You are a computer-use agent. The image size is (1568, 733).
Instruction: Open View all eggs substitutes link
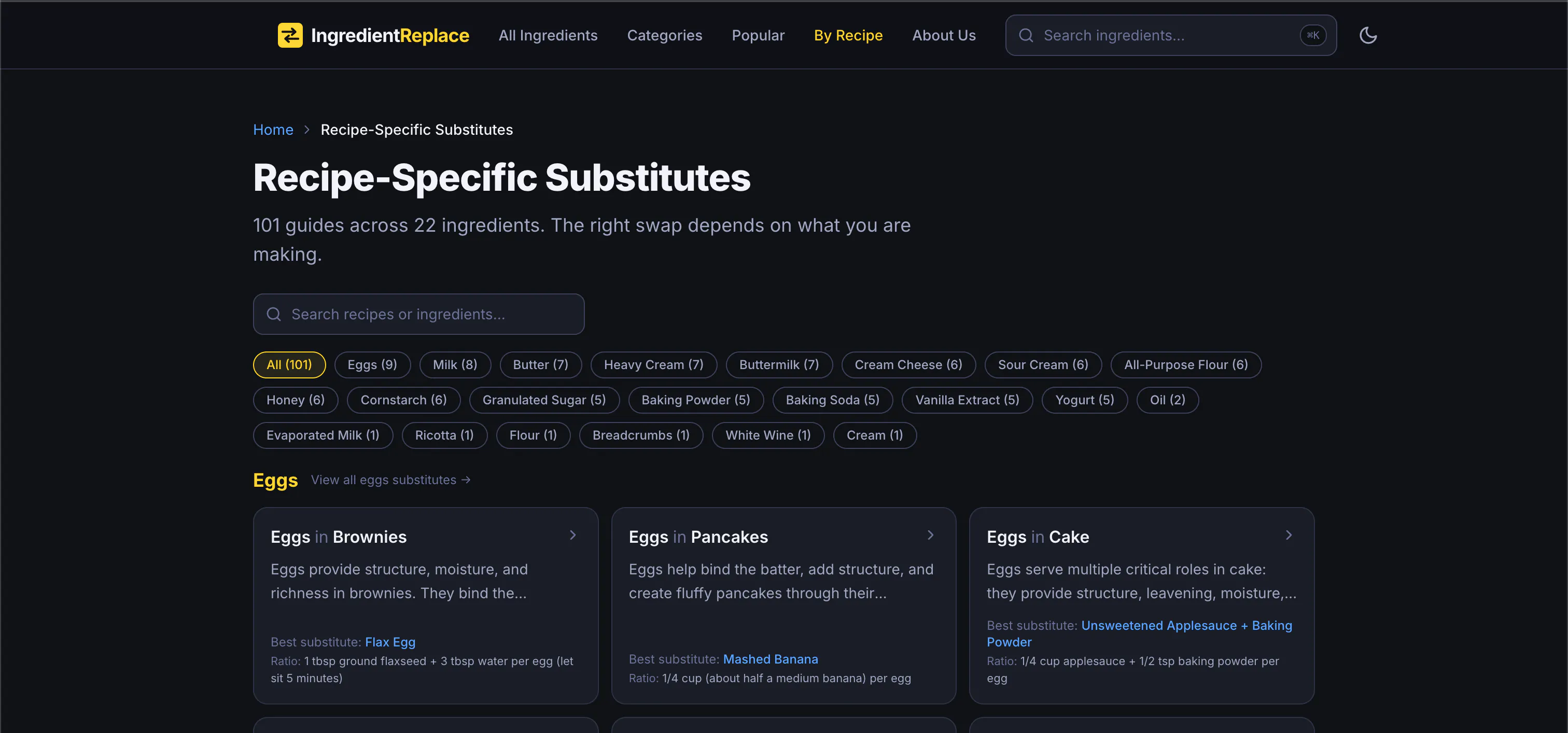pyautogui.click(x=391, y=480)
